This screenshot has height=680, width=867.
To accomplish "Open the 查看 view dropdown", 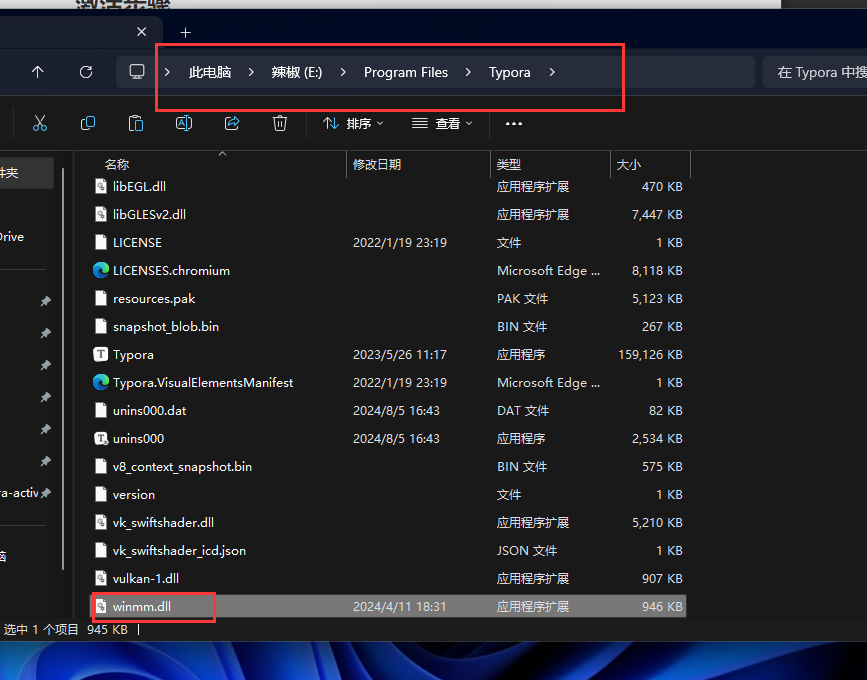I will (442, 123).
